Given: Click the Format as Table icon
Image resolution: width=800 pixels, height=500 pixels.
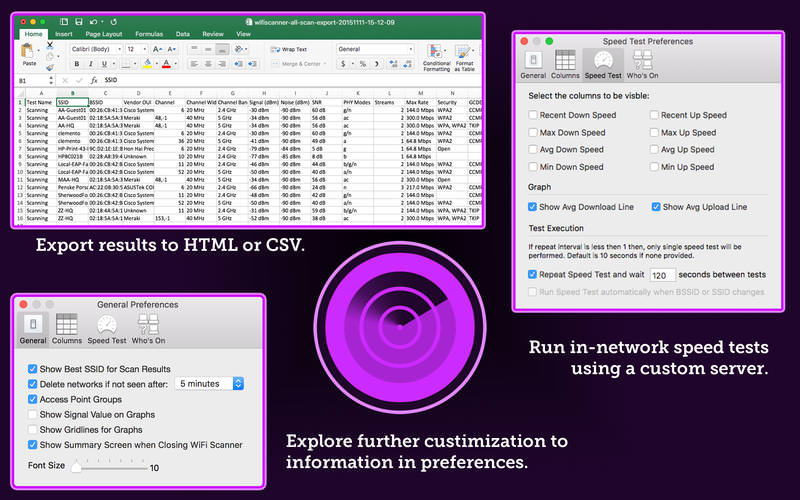Looking at the screenshot, I should [464, 57].
